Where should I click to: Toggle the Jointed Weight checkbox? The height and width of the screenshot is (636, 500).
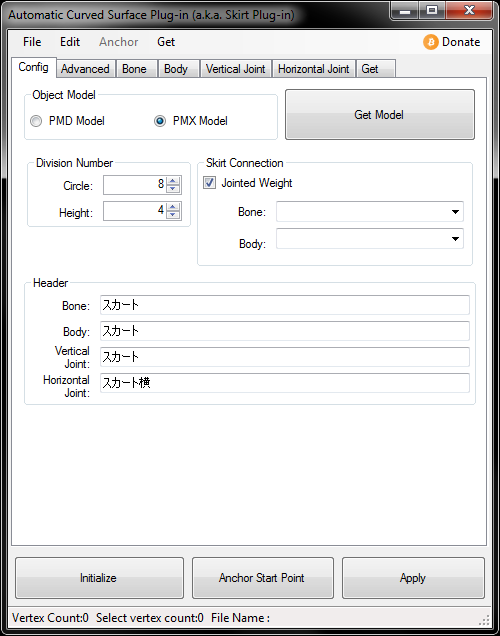209,183
